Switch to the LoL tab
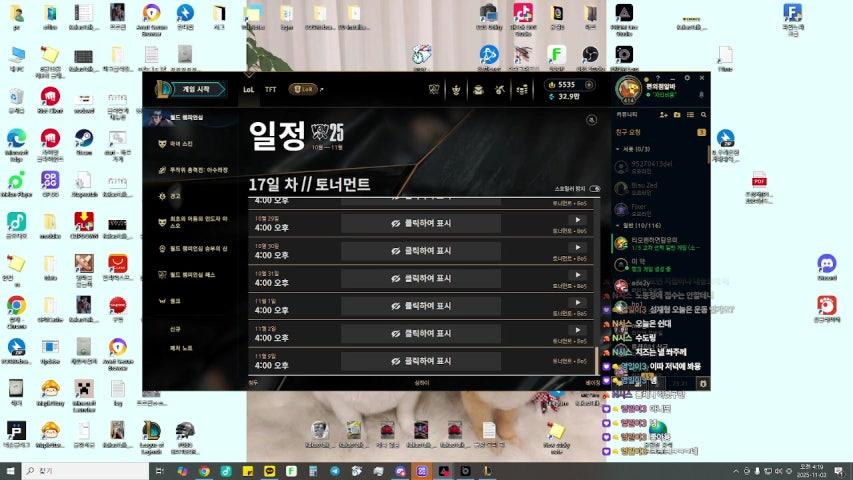The width and height of the screenshot is (853, 480). pos(249,89)
